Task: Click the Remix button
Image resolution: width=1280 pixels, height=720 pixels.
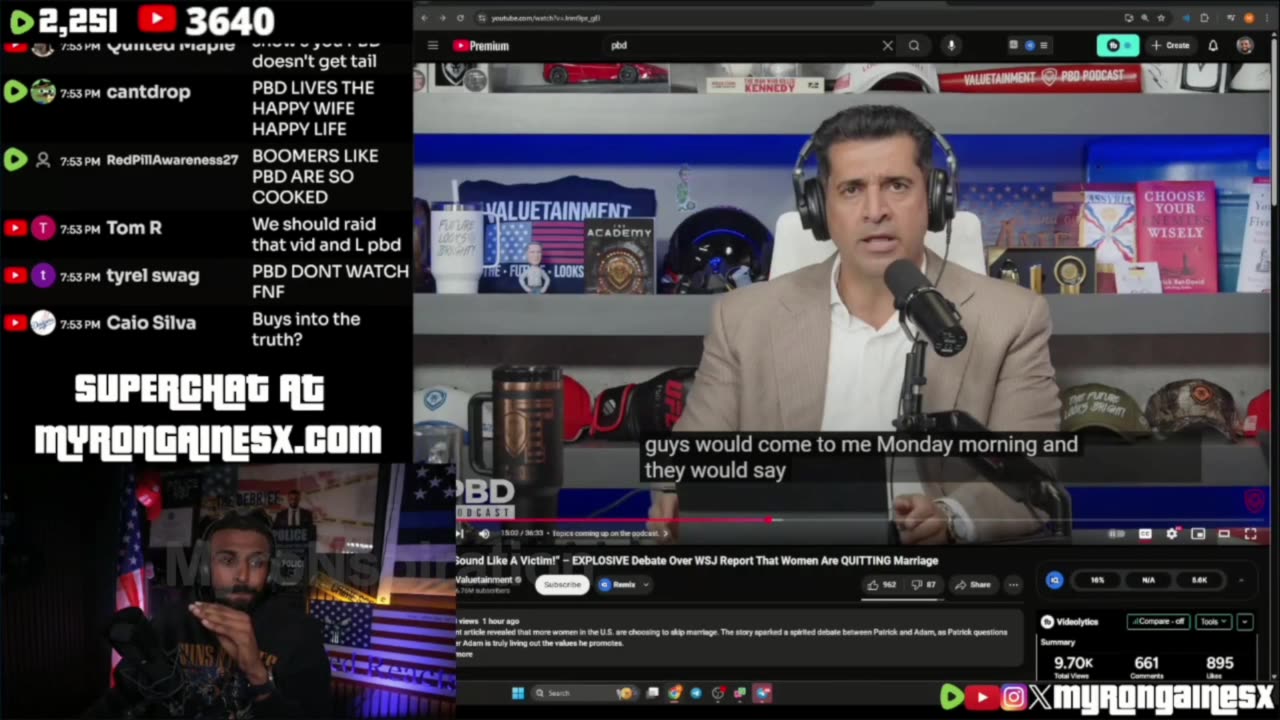Action: point(626,585)
